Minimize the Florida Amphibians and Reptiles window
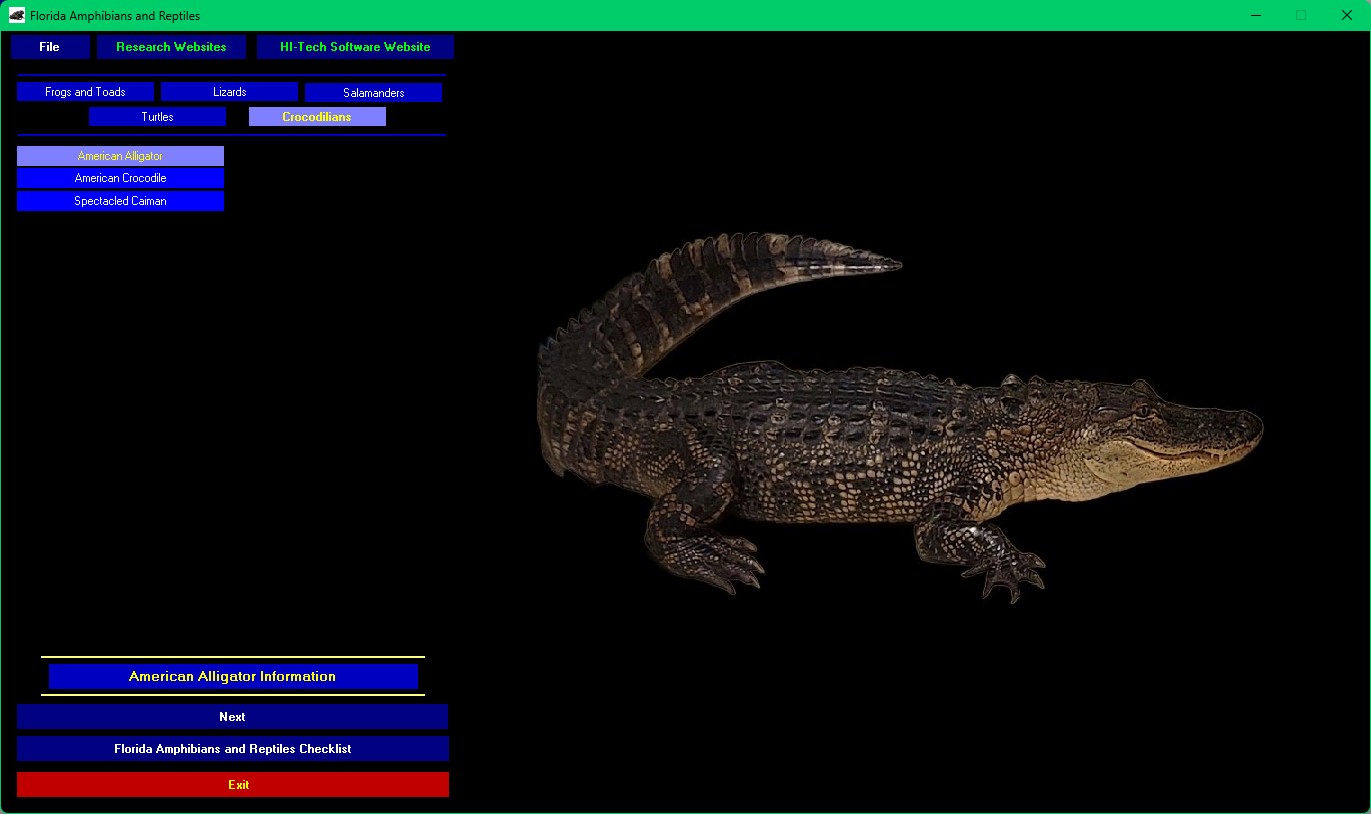1371x814 pixels. (1256, 15)
